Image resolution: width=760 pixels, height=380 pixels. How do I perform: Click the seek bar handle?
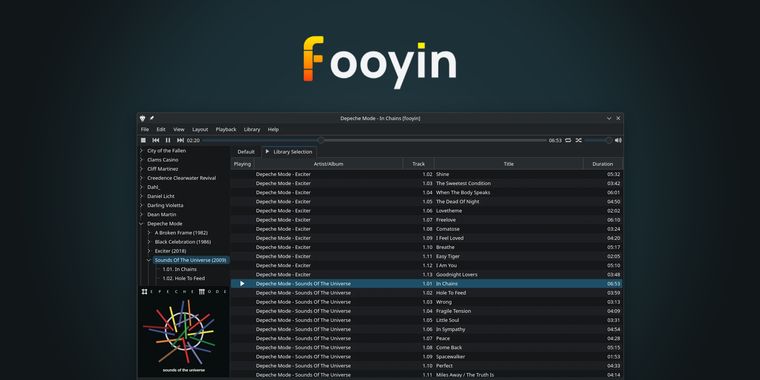[x=321, y=140]
